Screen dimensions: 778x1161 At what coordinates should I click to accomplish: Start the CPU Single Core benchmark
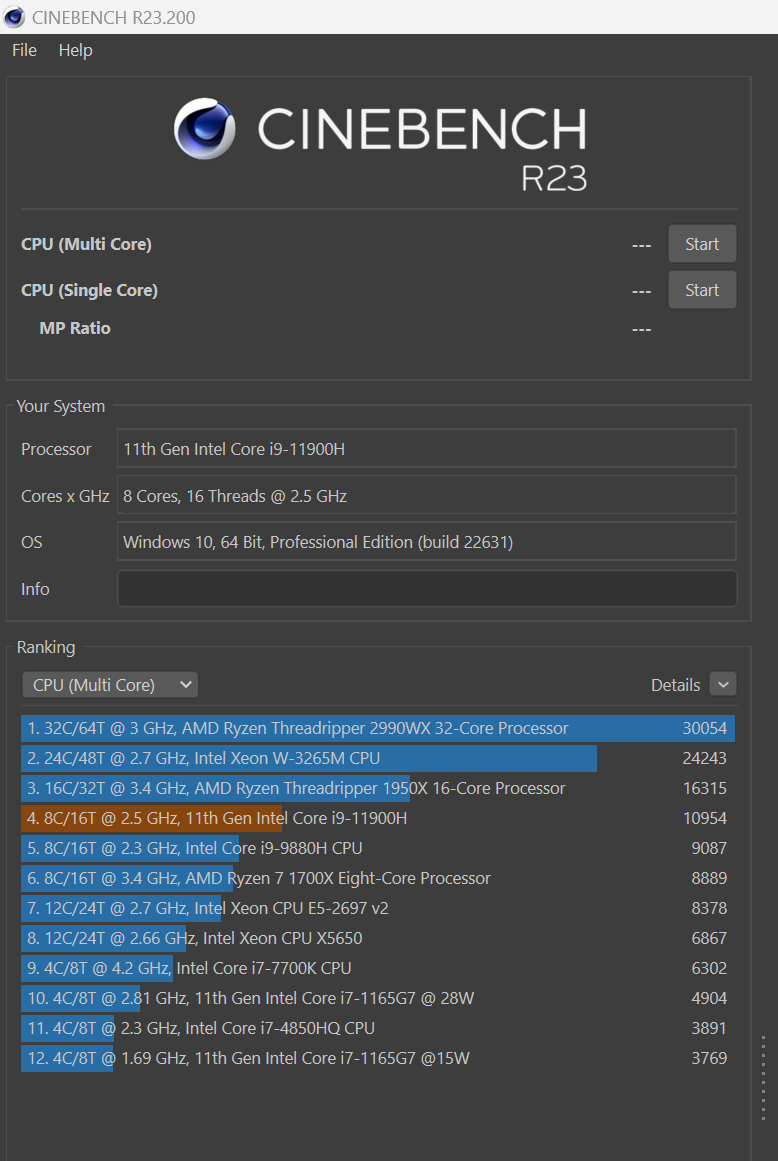tap(702, 290)
